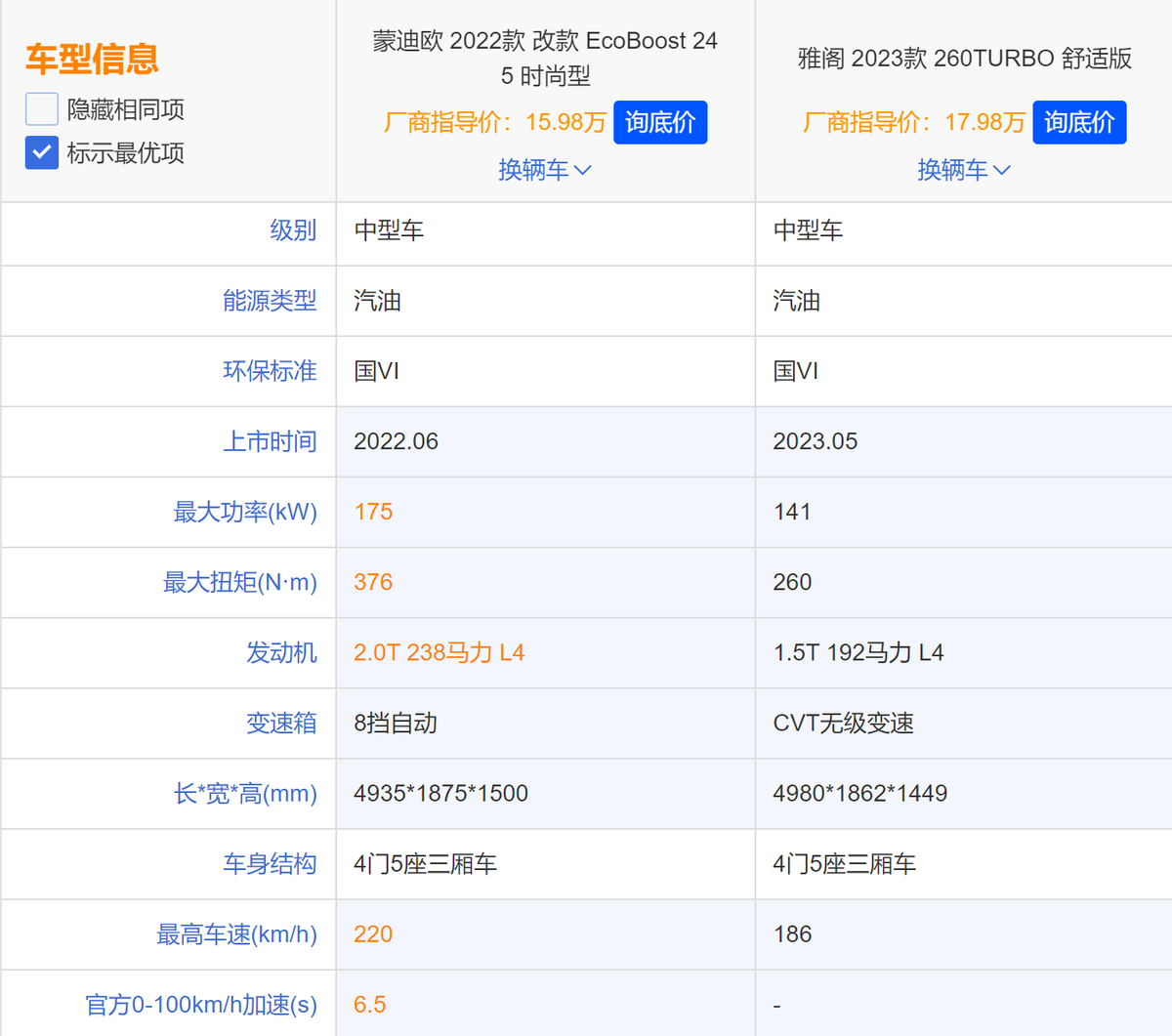Click 询底价 button for 雅阁
Screen dimensions: 1172x1036
pos(1079,122)
